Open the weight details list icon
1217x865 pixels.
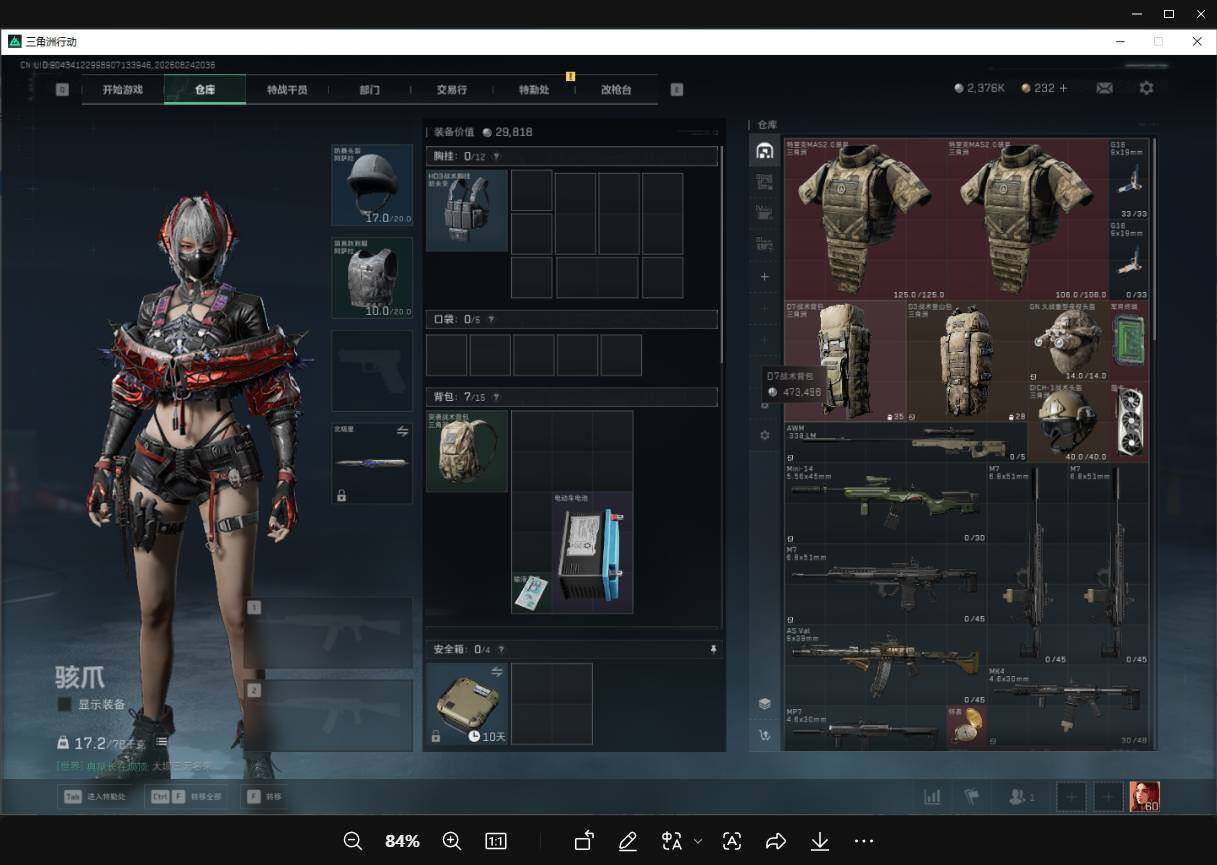161,743
